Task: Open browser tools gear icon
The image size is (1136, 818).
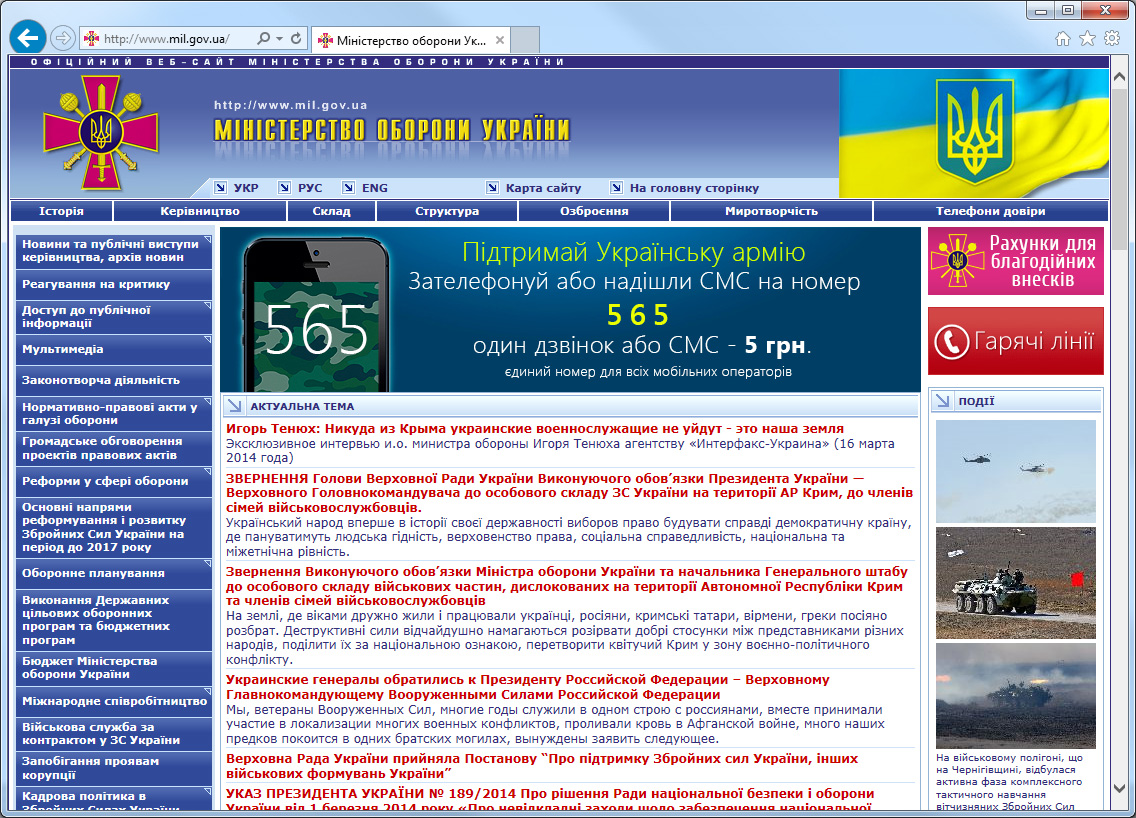Action: pyautogui.click(x=1111, y=38)
